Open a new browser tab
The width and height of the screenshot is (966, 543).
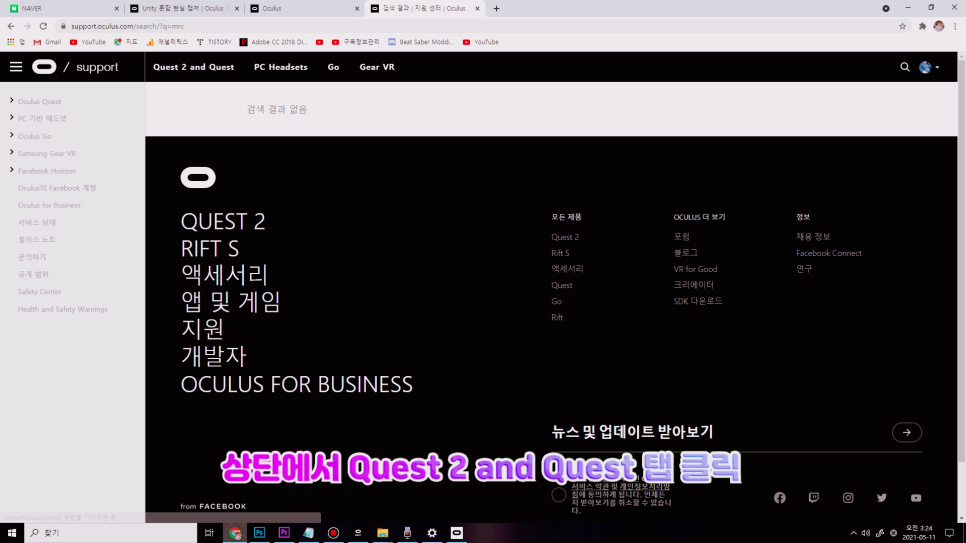coord(497,9)
